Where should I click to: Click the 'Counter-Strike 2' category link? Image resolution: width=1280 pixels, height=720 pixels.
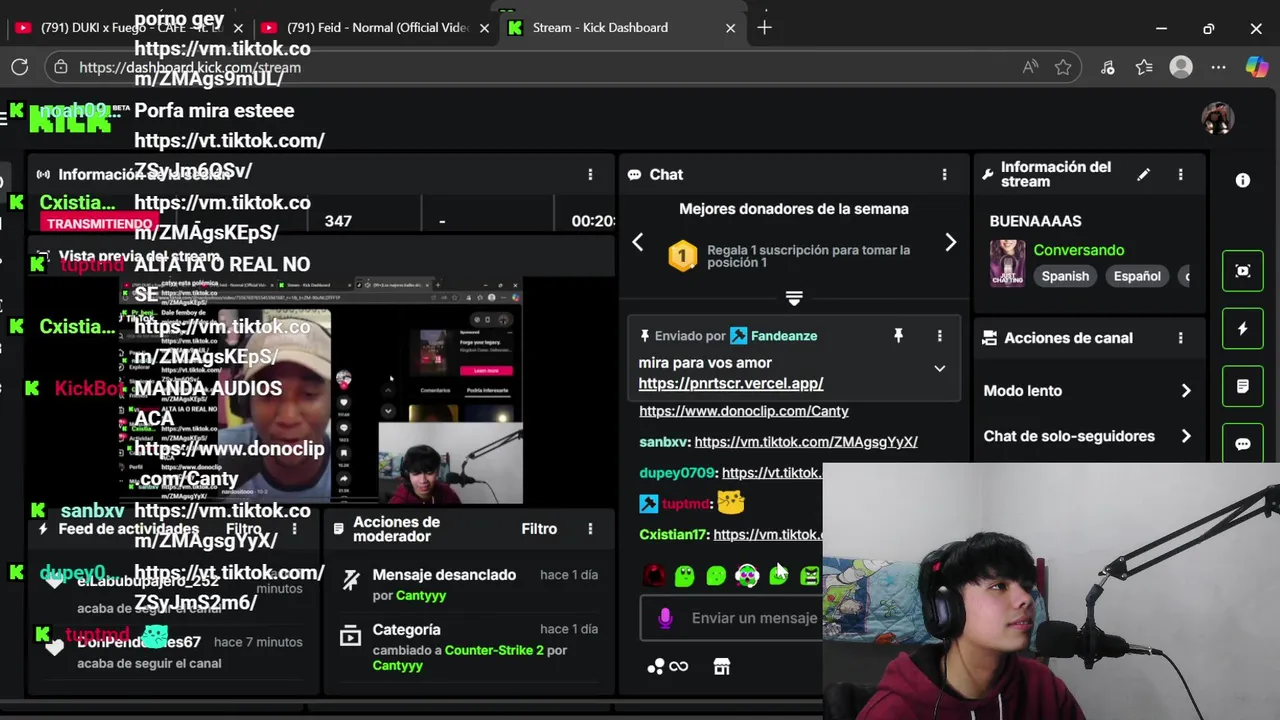[494, 650]
